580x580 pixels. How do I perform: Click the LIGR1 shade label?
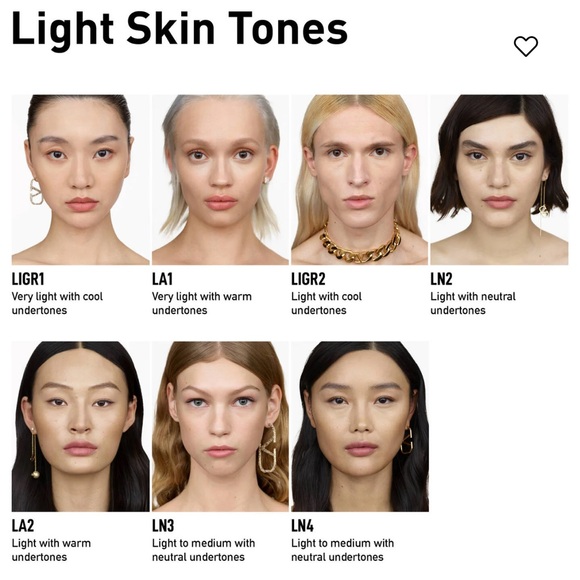click(x=28, y=279)
